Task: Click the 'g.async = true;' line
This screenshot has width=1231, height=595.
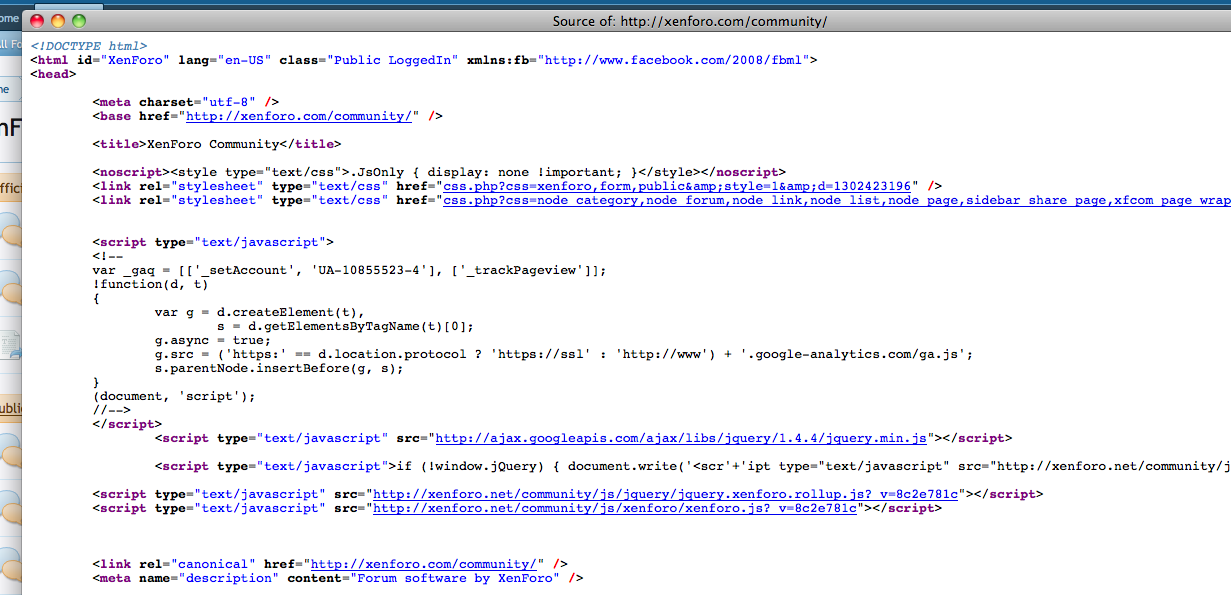Action: click(x=212, y=340)
